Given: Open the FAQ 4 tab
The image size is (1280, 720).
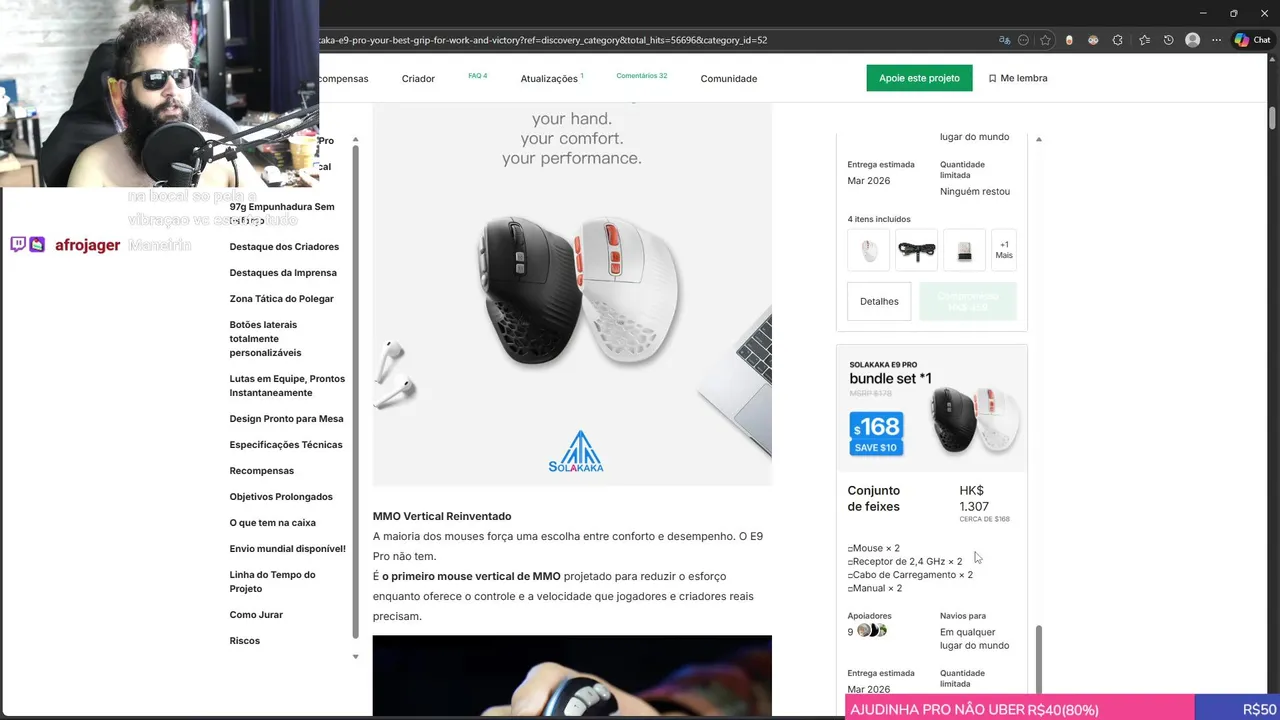Looking at the screenshot, I should click(x=477, y=76).
